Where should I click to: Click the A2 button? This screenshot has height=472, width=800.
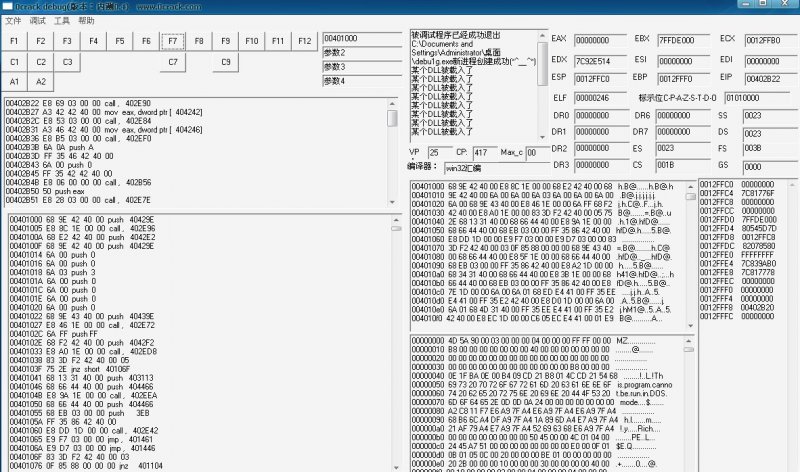[41, 82]
